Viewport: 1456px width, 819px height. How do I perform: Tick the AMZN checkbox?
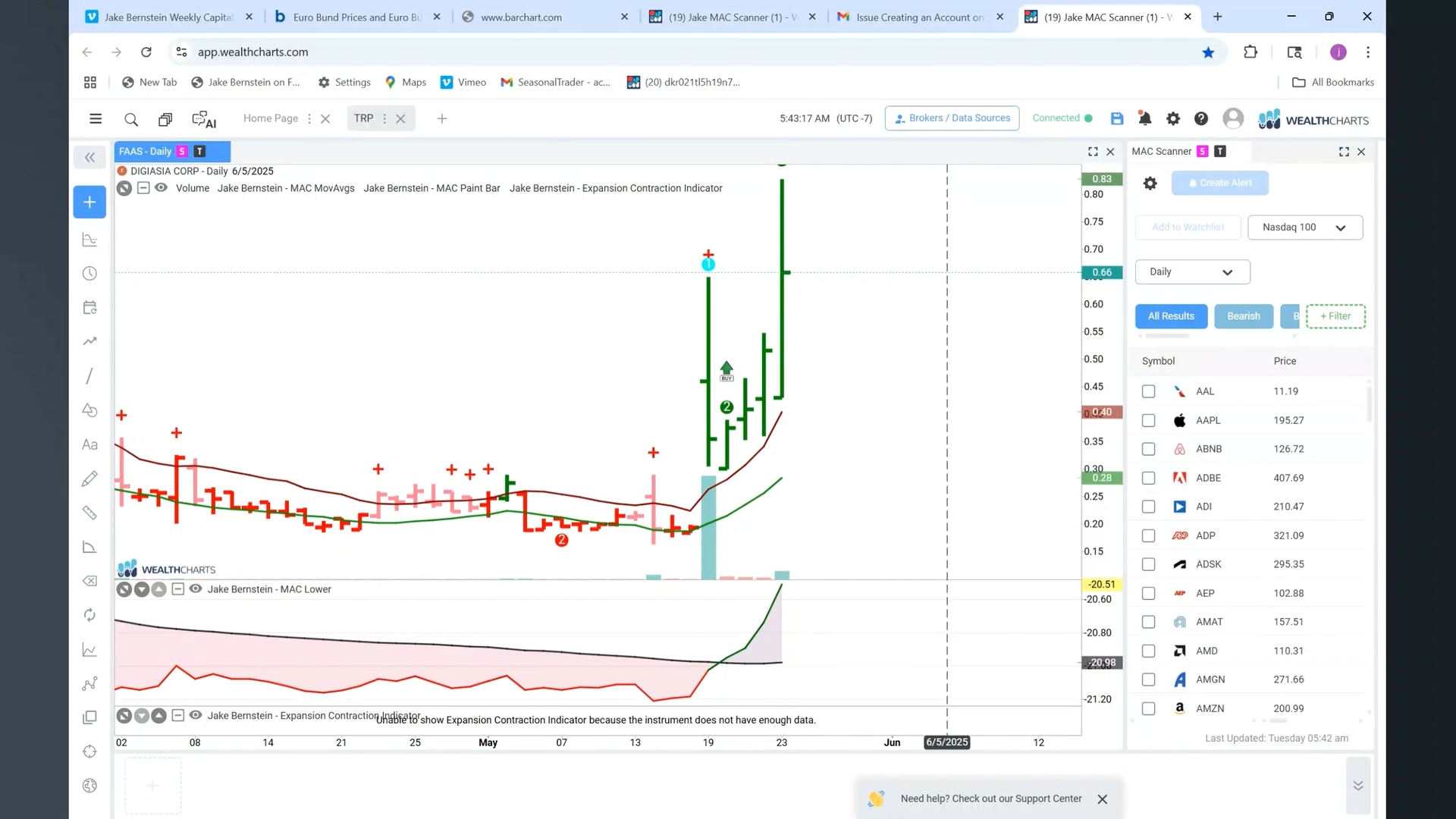click(1148, 708)
